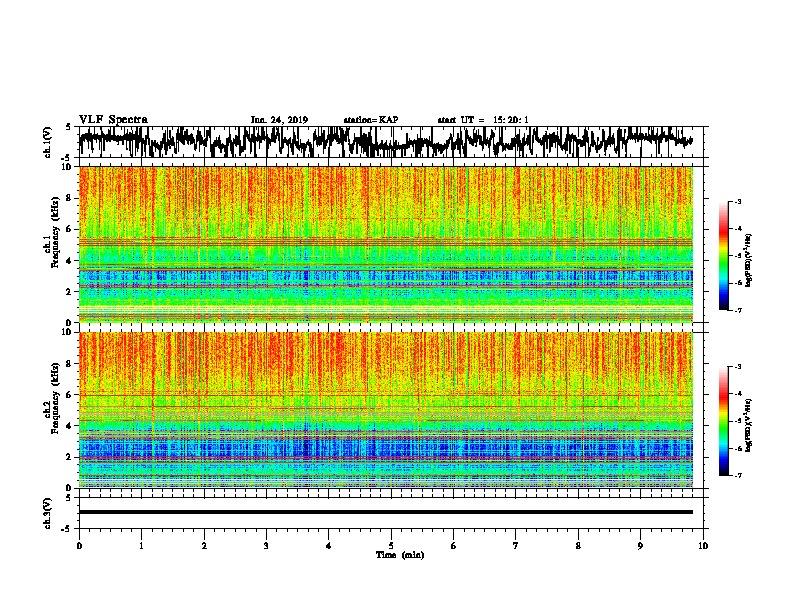Click the ch.2 frequency axis "8" tick label
This screenshot has width=792, height=612.
click(x=70, y=364)
